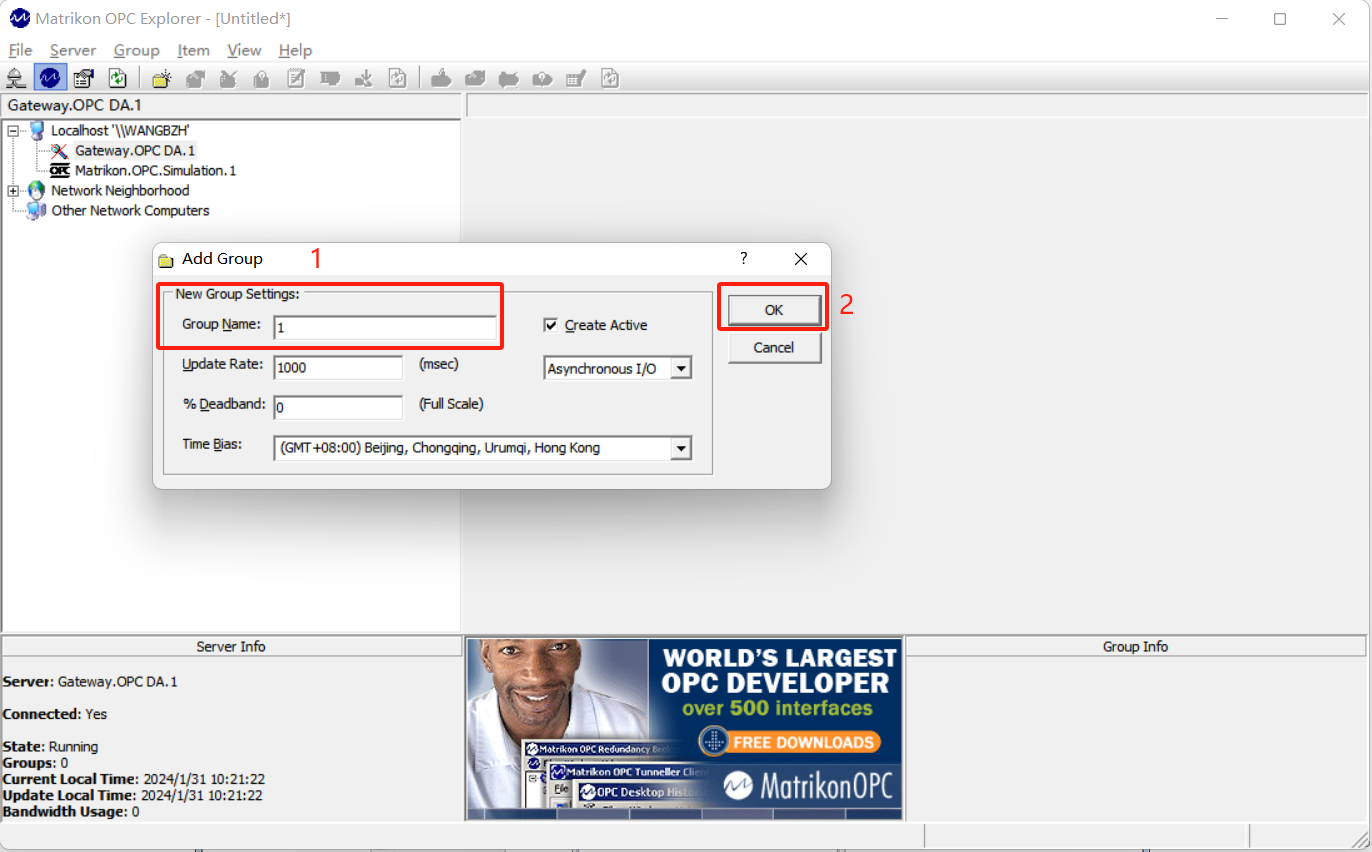Click the MatrikonOPC logo in the banner
The height and width of the screenshot is (852, 1372).
click(808, 785)
